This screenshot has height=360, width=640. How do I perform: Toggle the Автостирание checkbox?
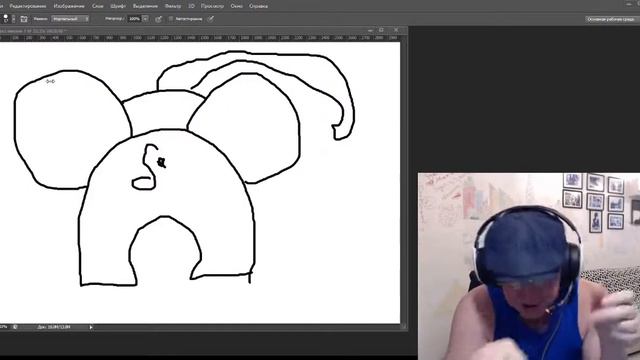[171, 19]
